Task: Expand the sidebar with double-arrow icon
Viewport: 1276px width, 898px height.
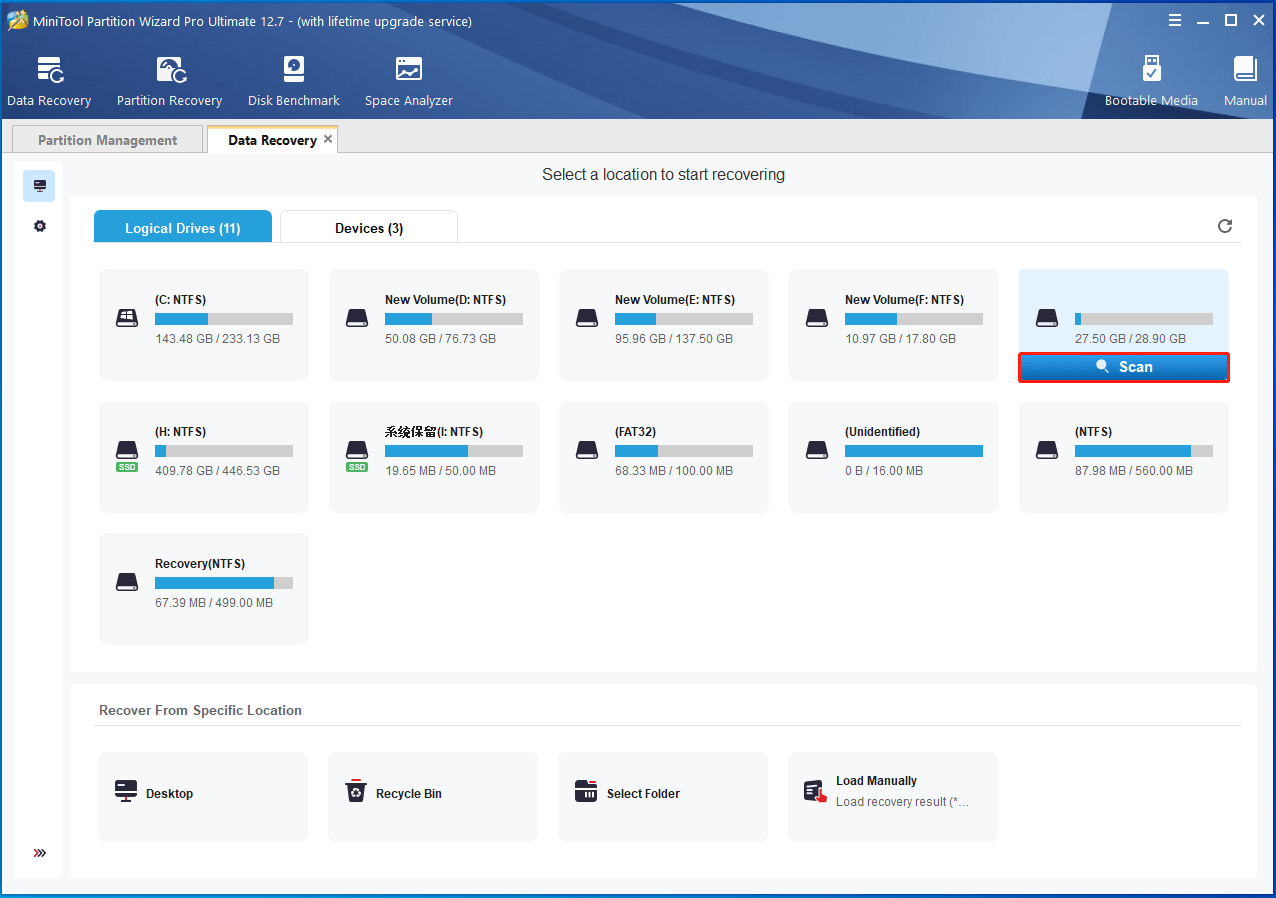Action: (40, 853)
